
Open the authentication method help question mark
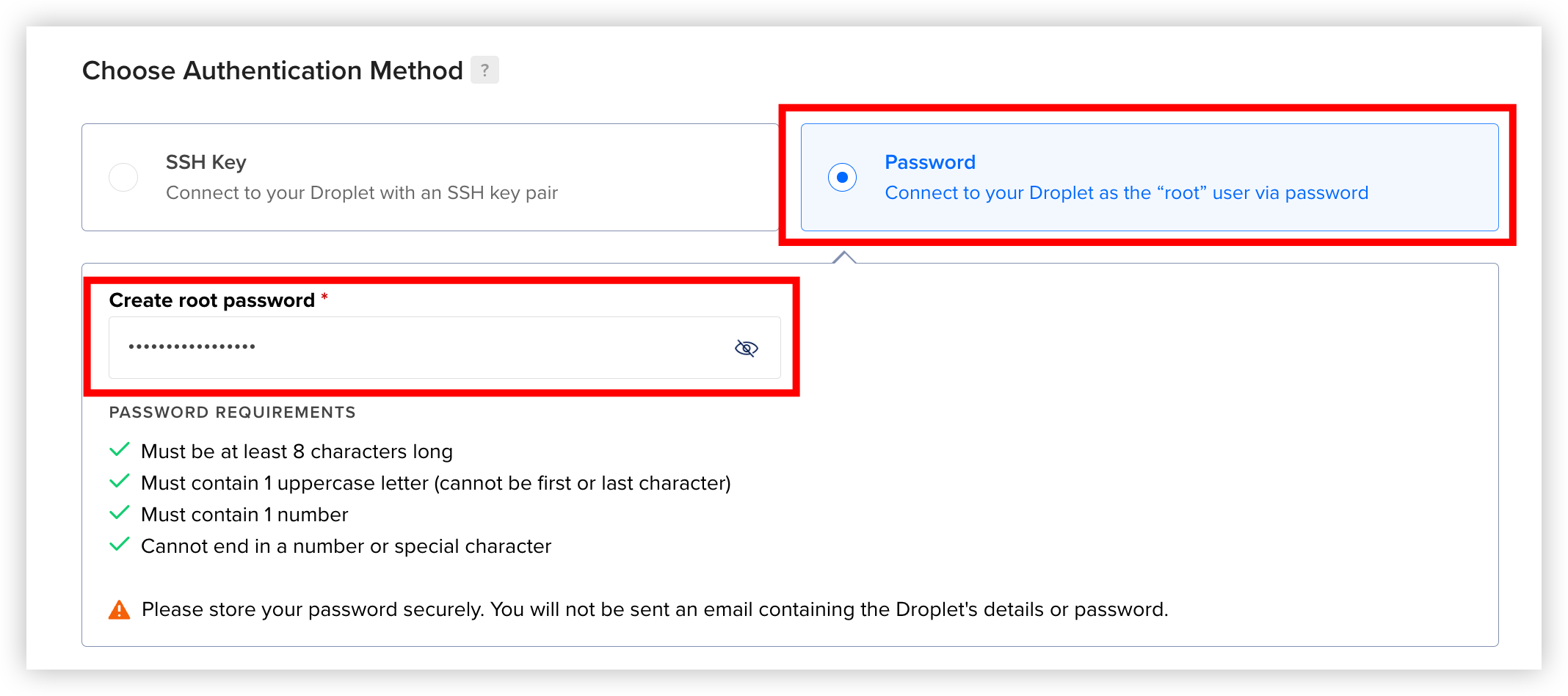coord(484,70)
